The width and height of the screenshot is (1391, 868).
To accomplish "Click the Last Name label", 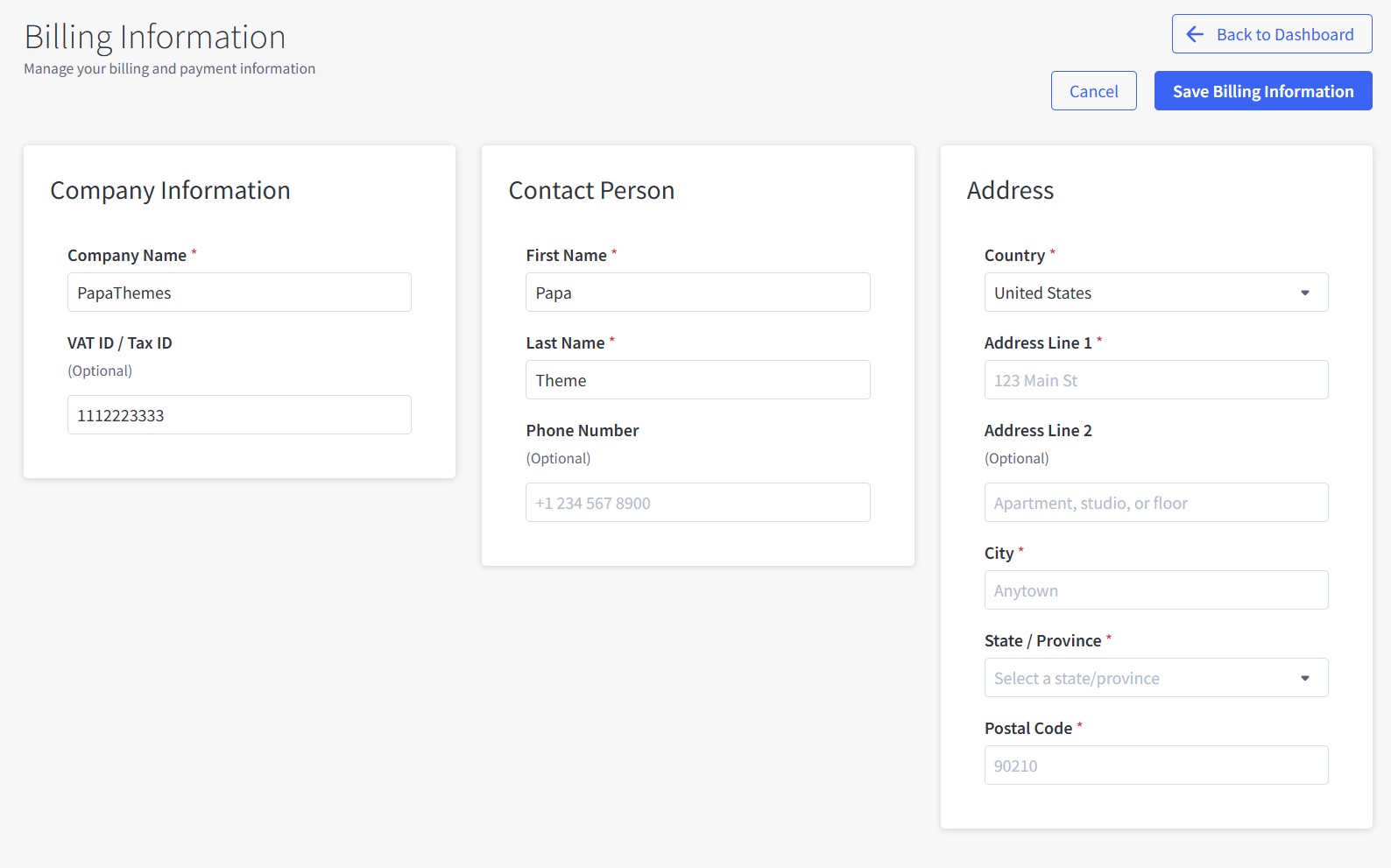I will pos(565,343).
